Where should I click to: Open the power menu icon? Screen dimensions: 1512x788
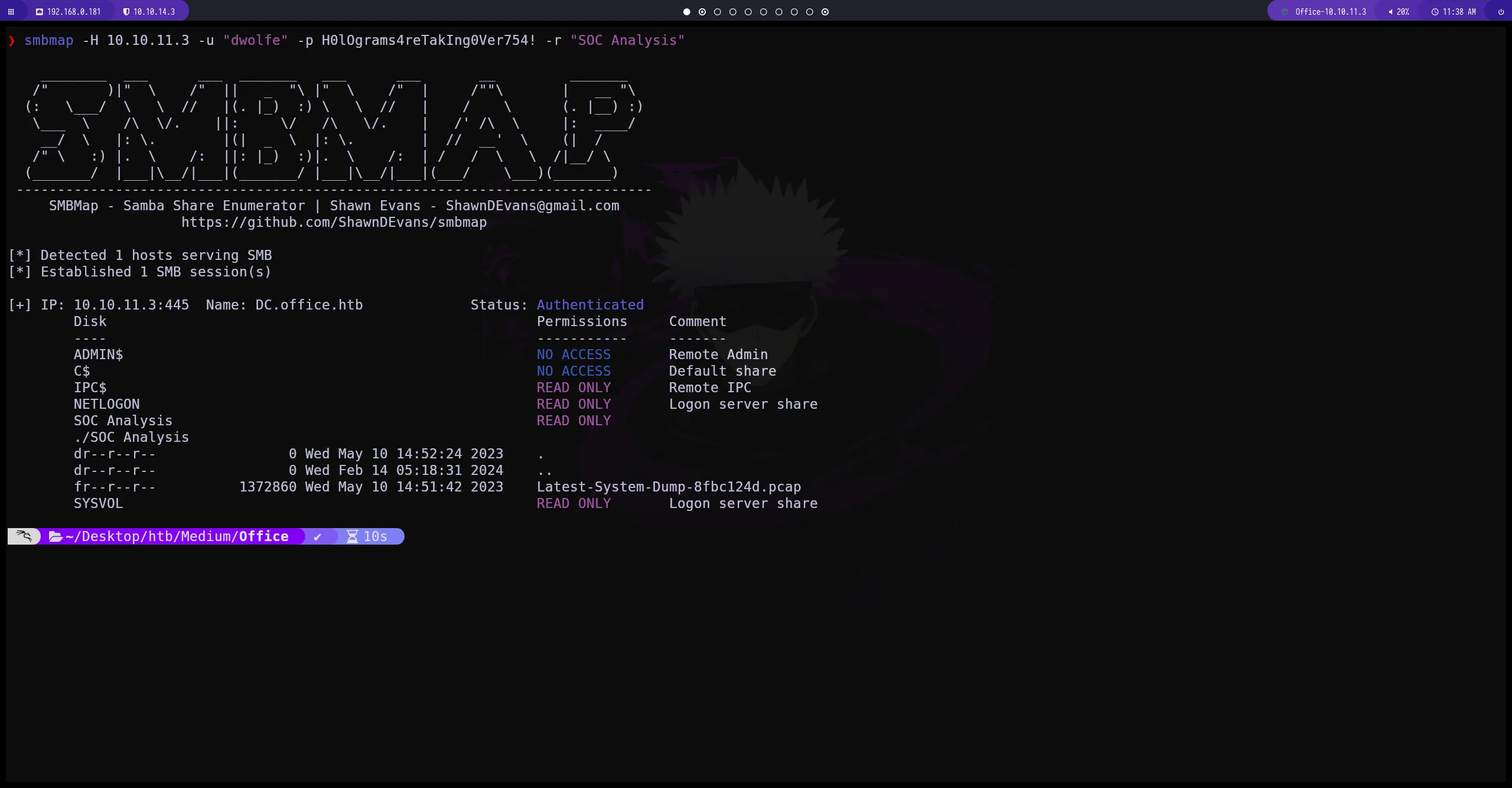[1501, 12]
